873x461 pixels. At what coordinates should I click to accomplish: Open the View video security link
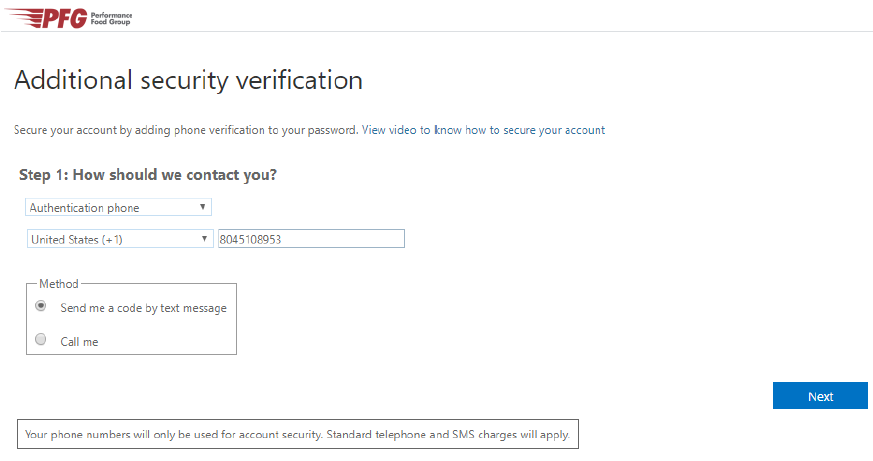[483, 130]
